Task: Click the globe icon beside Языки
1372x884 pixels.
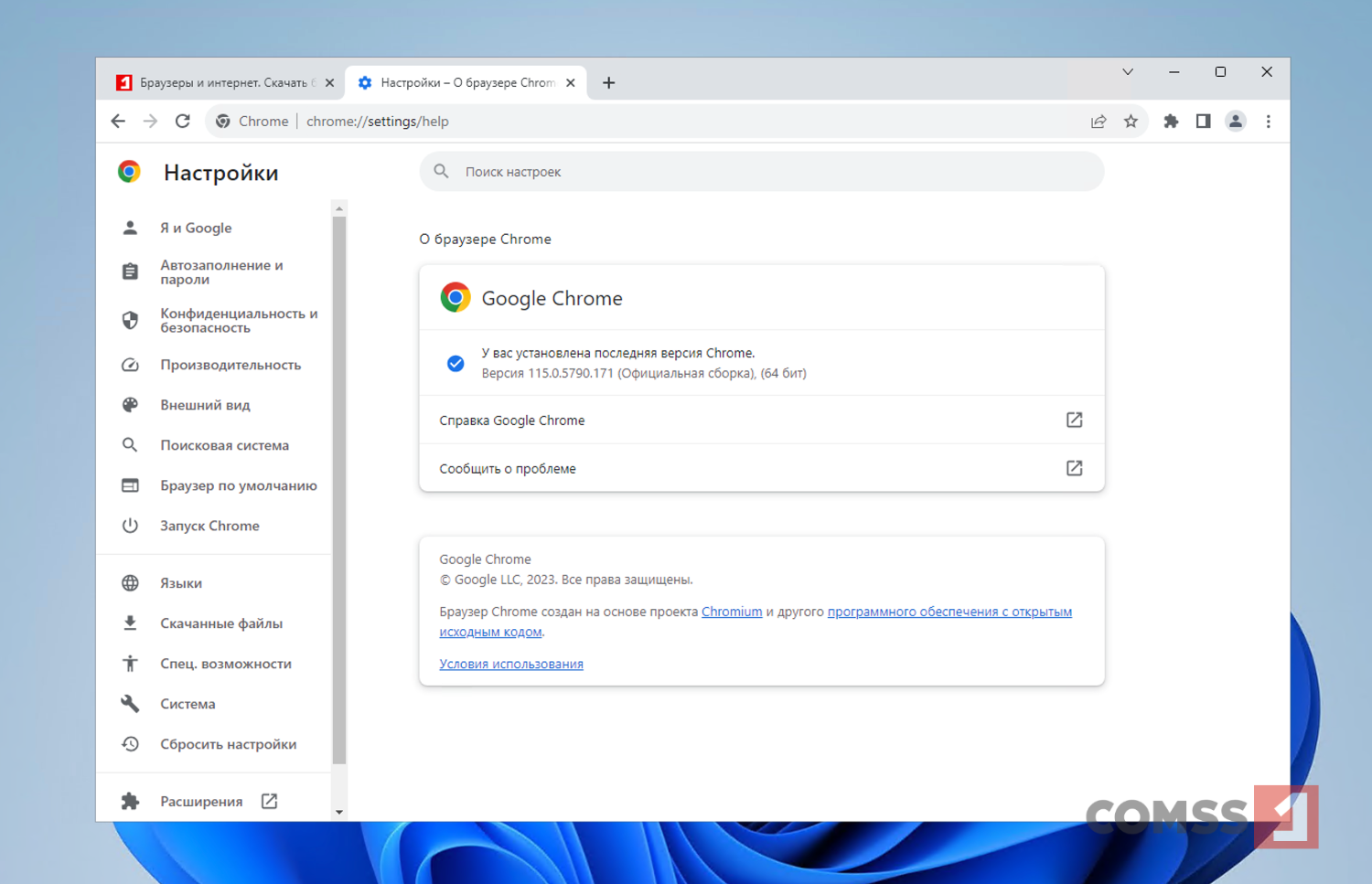Action: click(x=130, y=582)
